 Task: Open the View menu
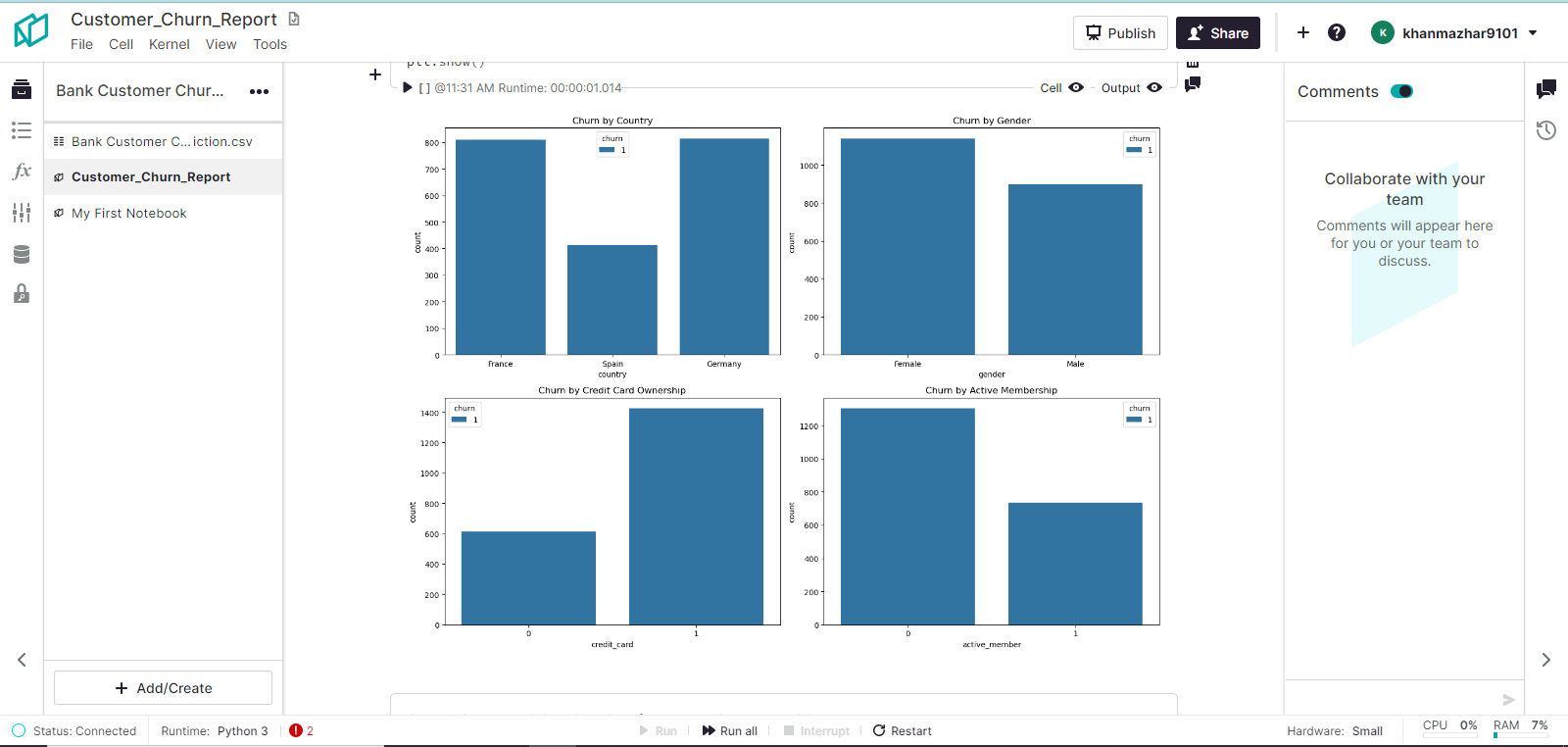[220, 44]
